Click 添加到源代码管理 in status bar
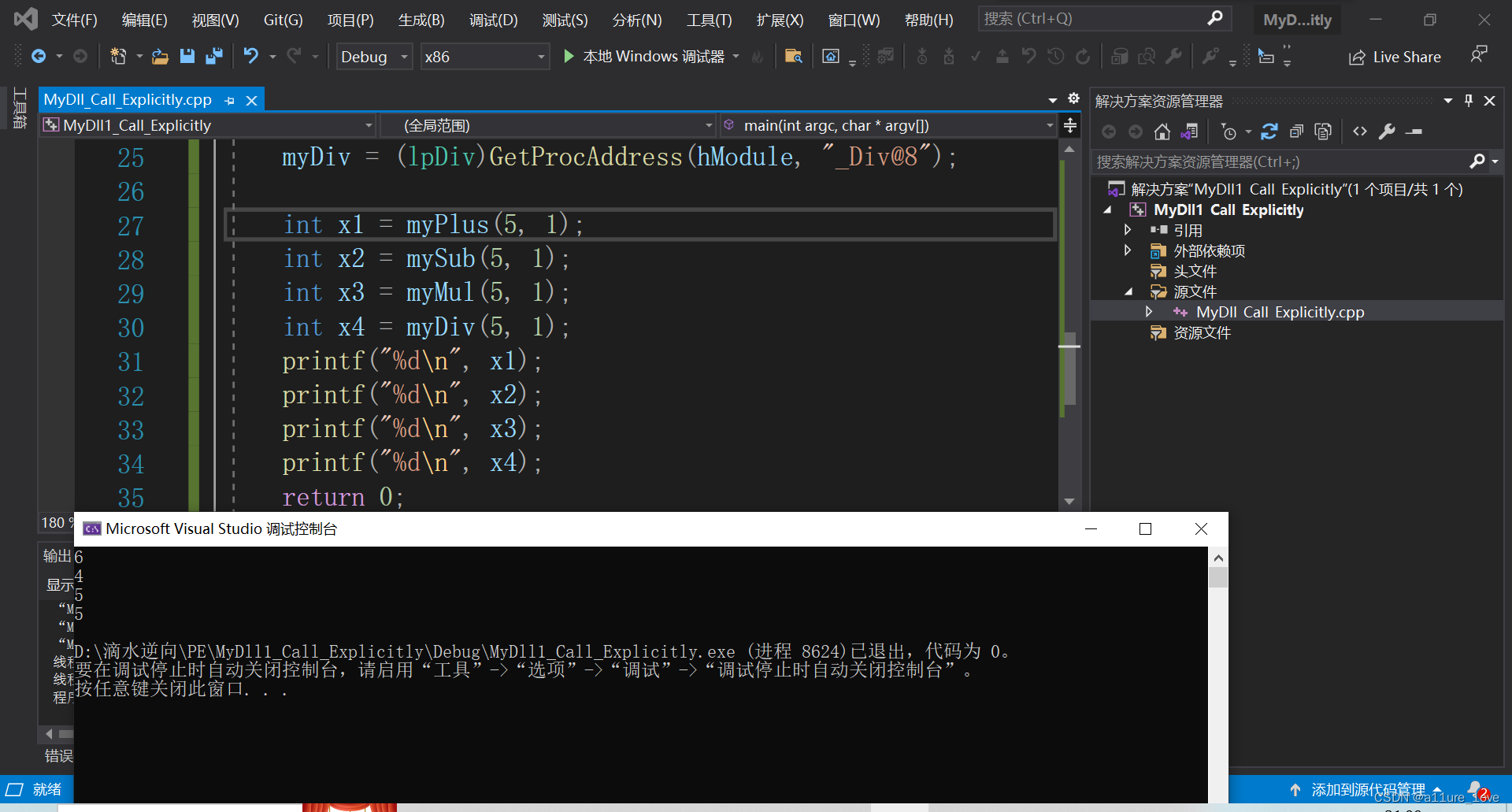 (x=1369, y=789)
